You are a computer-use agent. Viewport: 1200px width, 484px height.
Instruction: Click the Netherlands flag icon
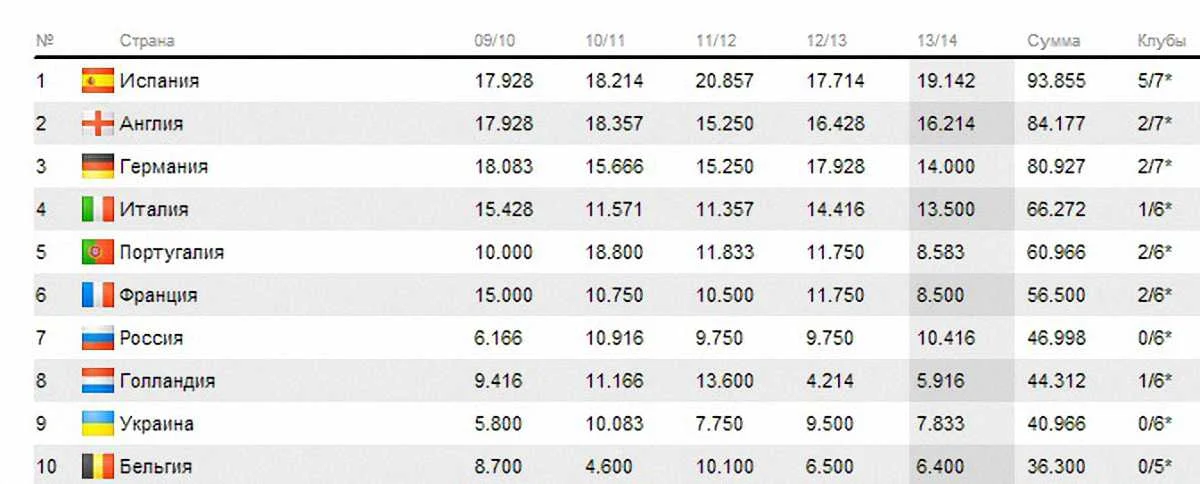click(98, 381)
